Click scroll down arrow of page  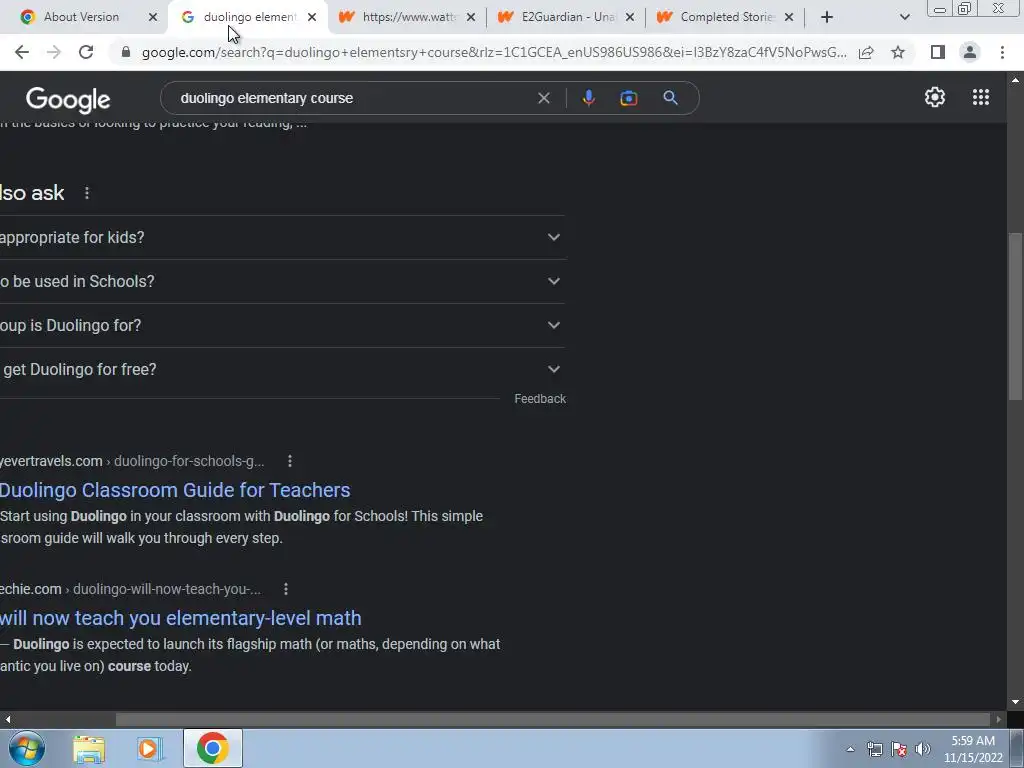1015,702
